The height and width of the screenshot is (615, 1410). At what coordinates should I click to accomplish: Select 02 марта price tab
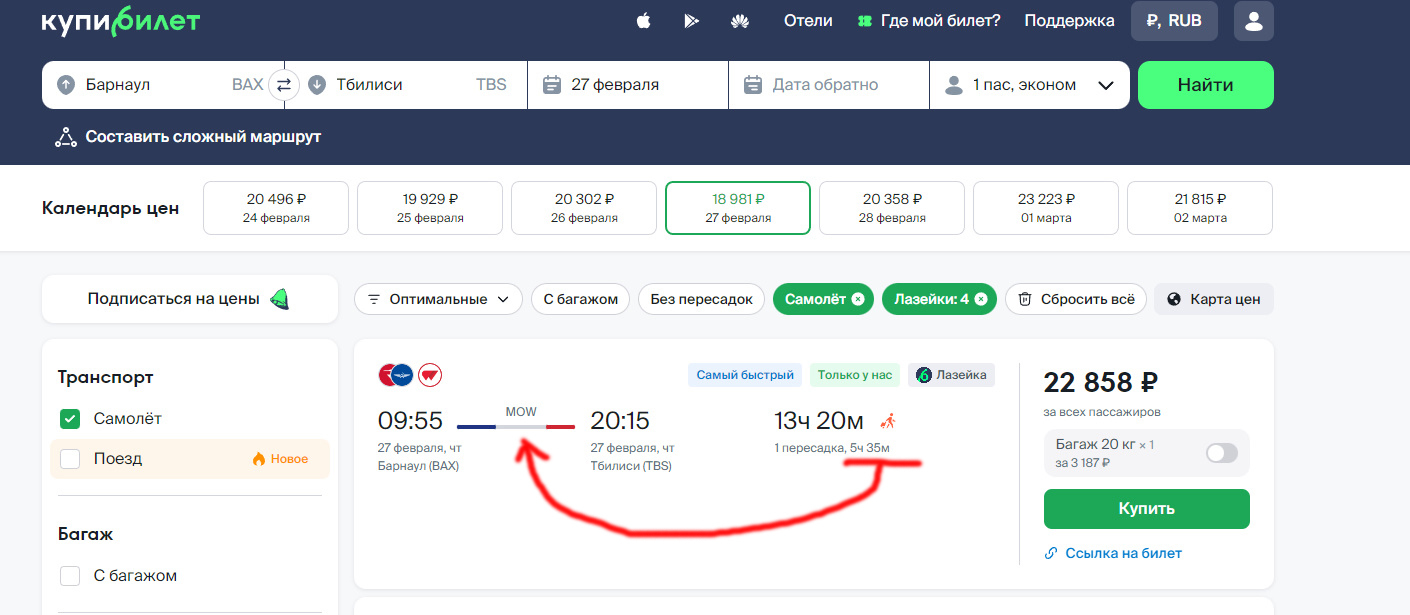pos(1200,208)
